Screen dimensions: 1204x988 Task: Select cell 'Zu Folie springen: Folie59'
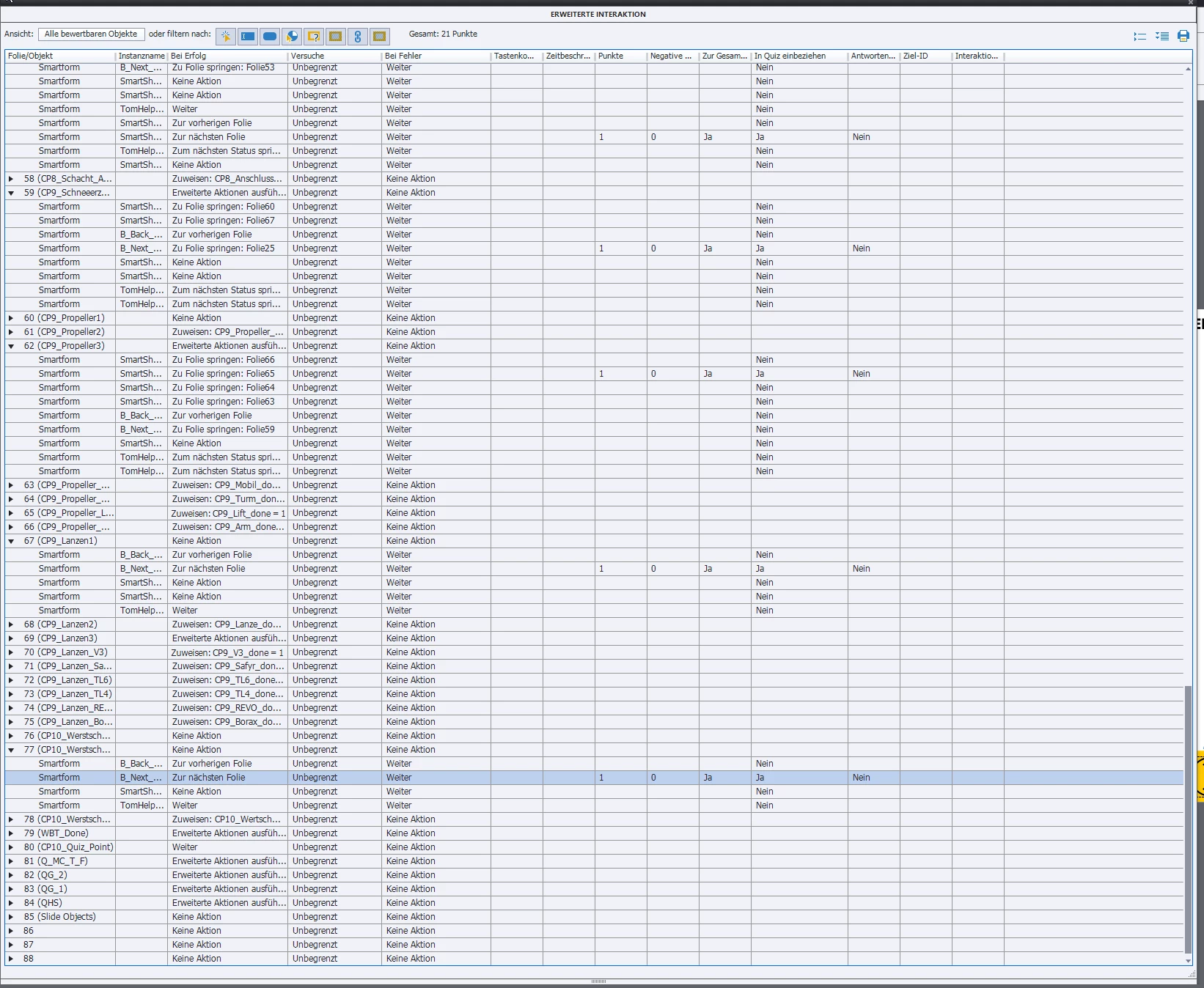[227, 430]
